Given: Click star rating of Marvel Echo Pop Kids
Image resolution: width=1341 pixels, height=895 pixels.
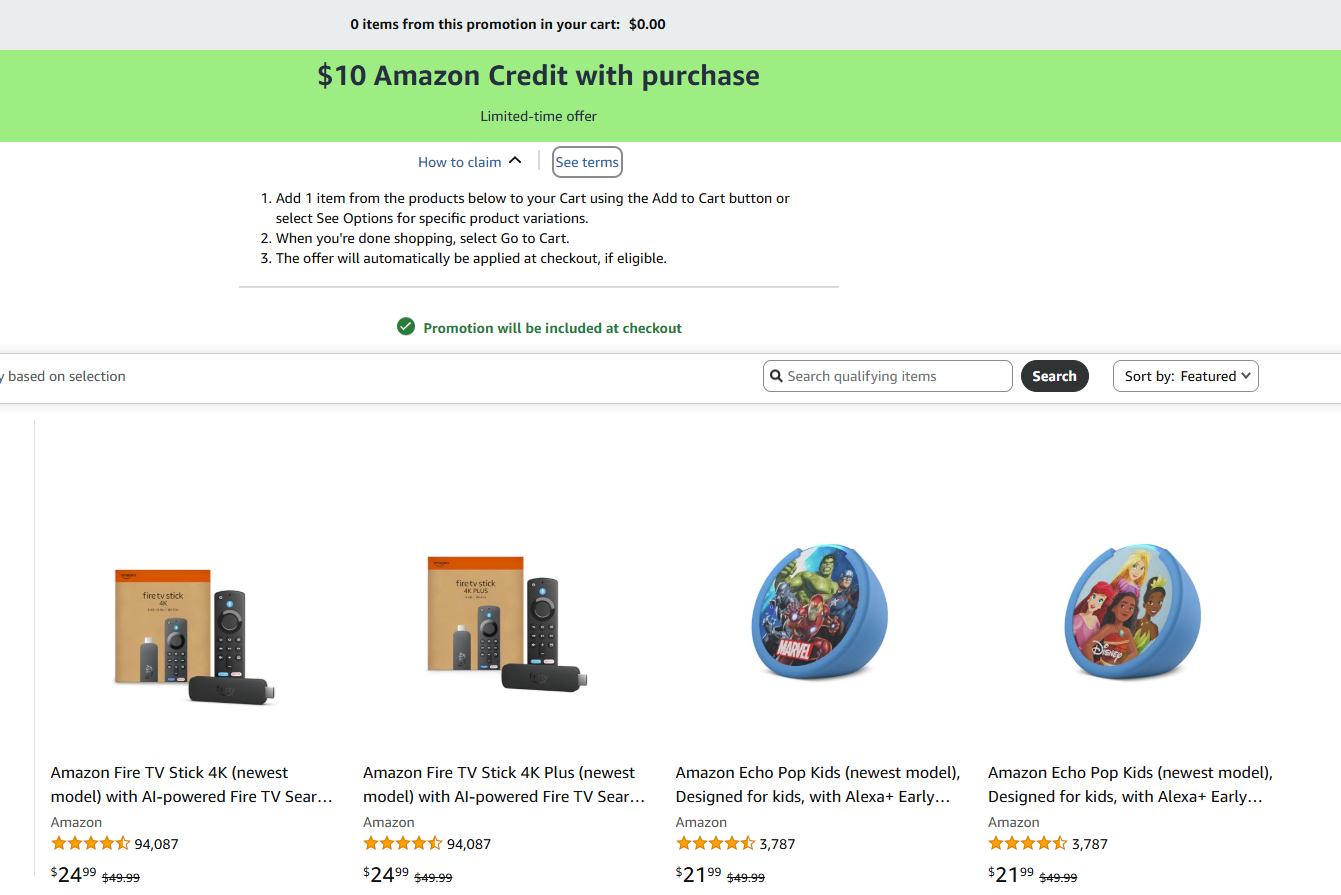Looking at the screenshot, I should (x=715, y=844).
